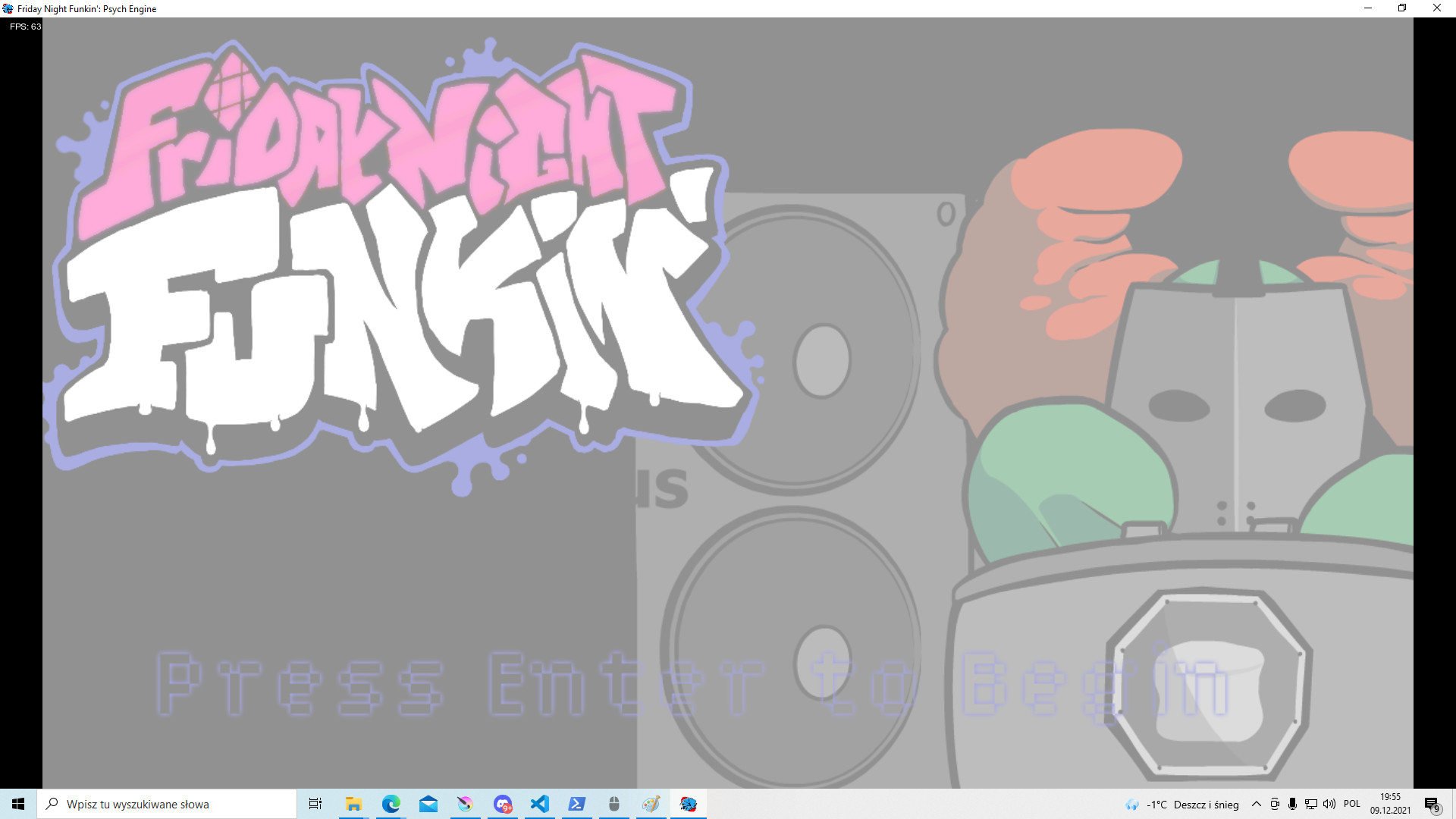Click the microphone icon in the system tray
The height and width of the screenshot is (819, 1456).
click(1292, 804)
